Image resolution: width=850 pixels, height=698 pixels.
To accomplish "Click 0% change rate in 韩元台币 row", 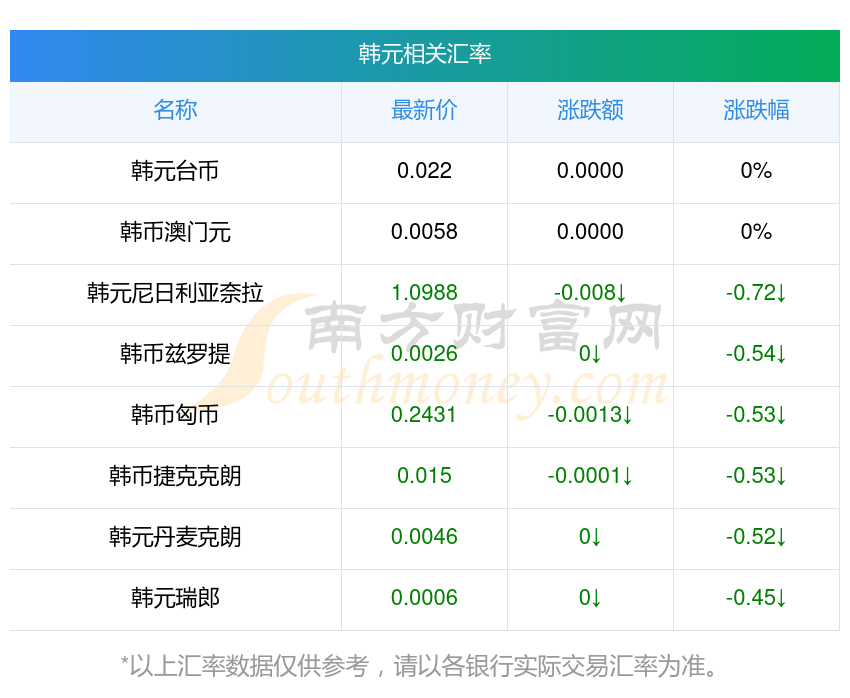I will pos(756,171).
